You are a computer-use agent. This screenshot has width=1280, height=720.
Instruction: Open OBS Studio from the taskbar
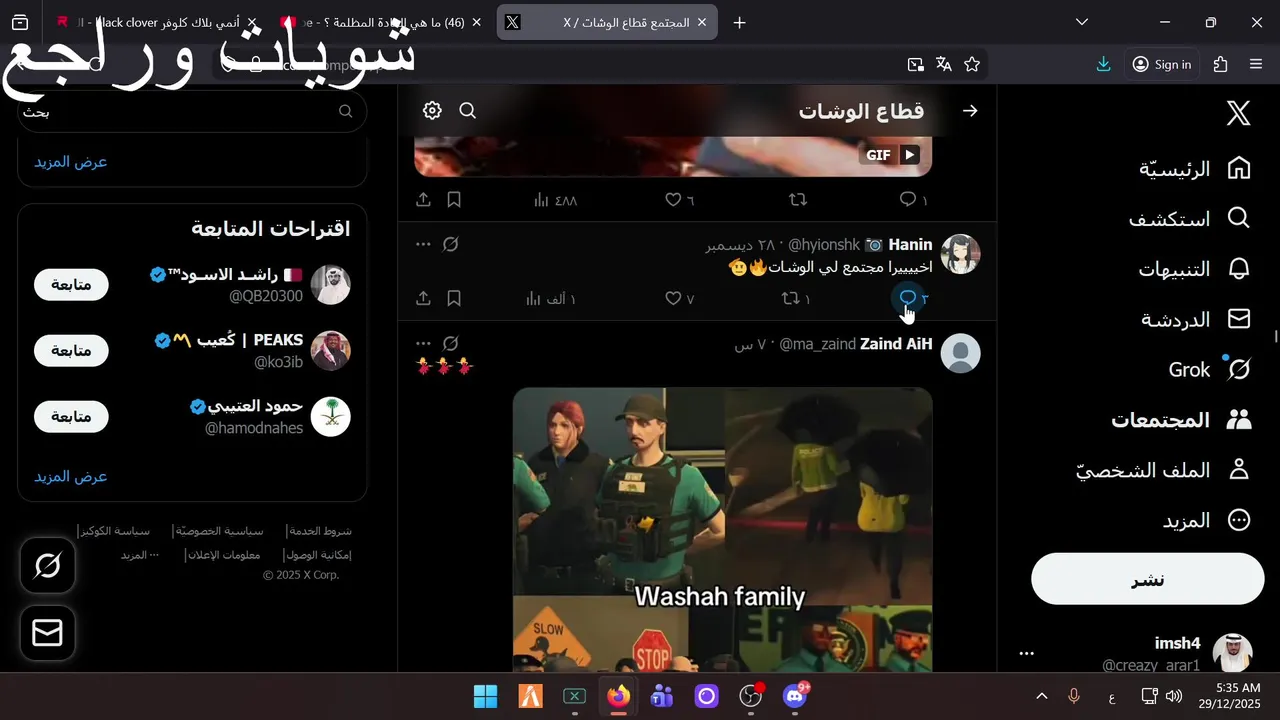[751, 696]
